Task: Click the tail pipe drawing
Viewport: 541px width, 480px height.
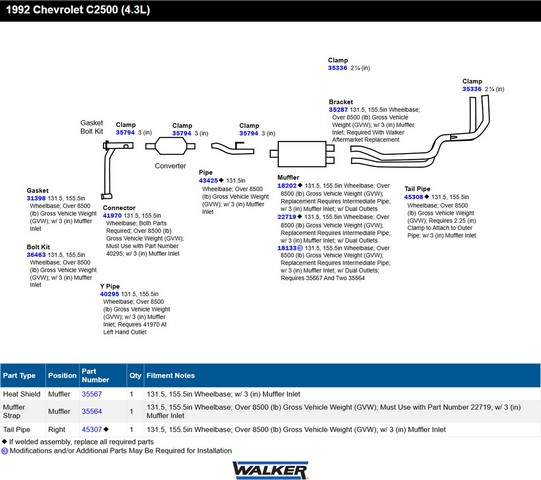Action: click(x=420, y=132)
